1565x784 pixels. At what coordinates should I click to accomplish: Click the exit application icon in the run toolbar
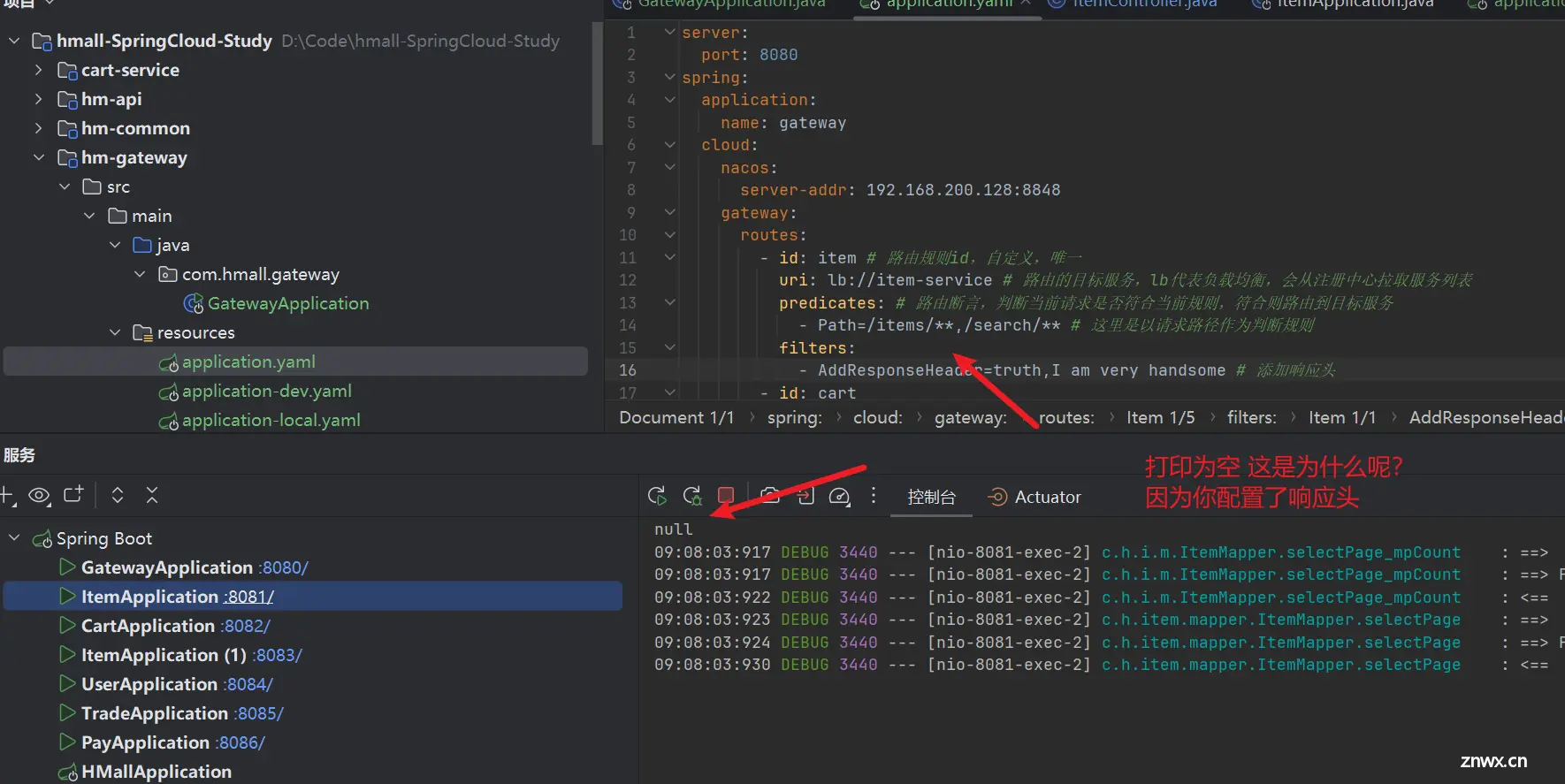805,496
